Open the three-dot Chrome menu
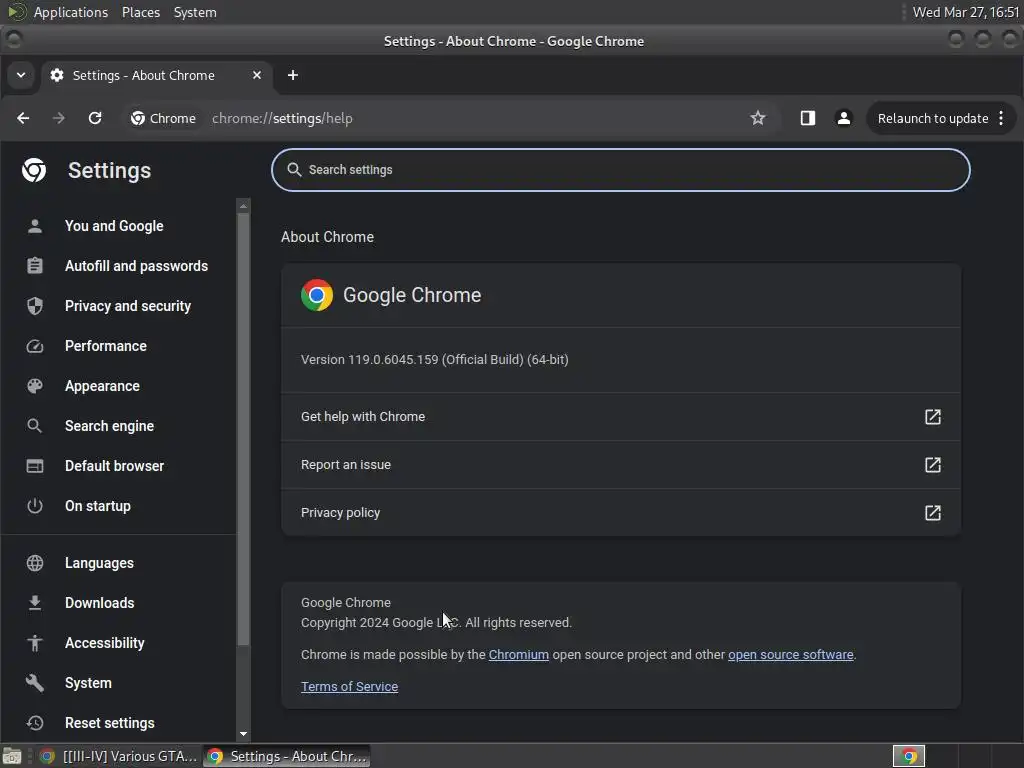The width and height of the screenshot is (1024, 768). 1001,118
